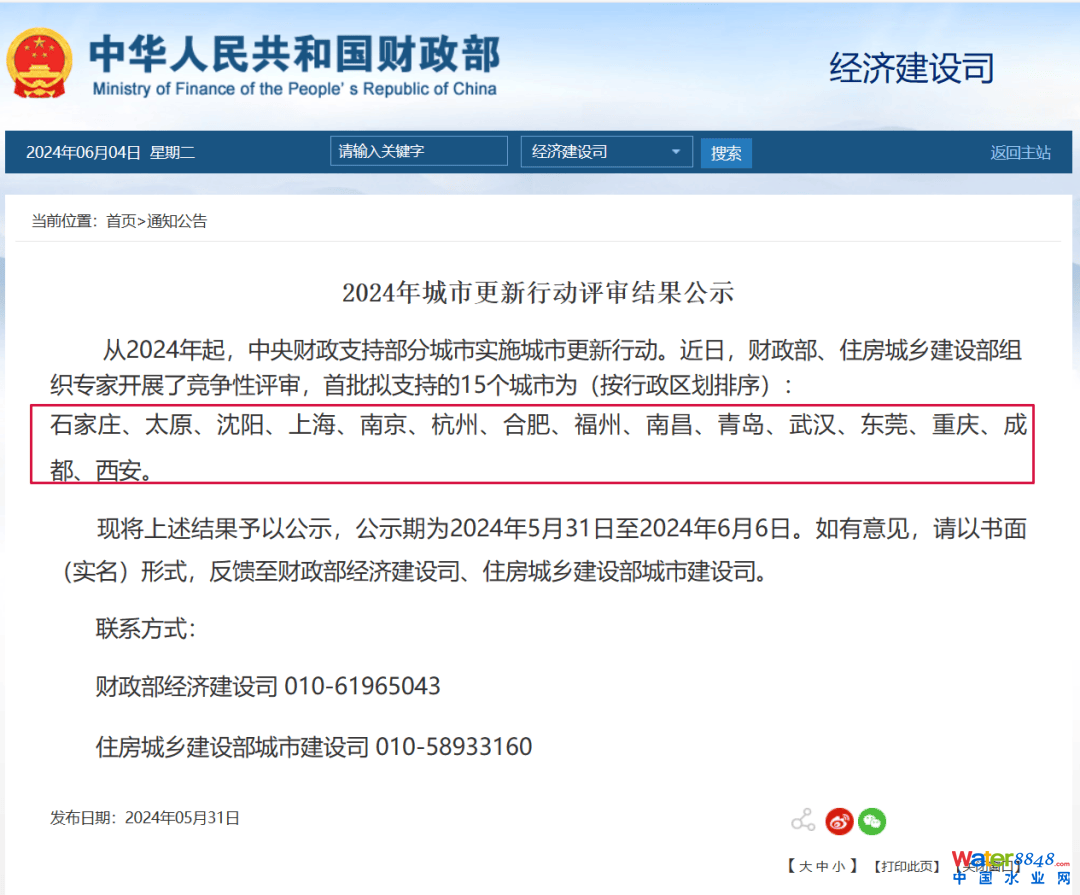Image resolution: width=1080 pixels, height=895 pixels.
Task: Share article via WeChat icon
Action: click(x=872, y=821)
